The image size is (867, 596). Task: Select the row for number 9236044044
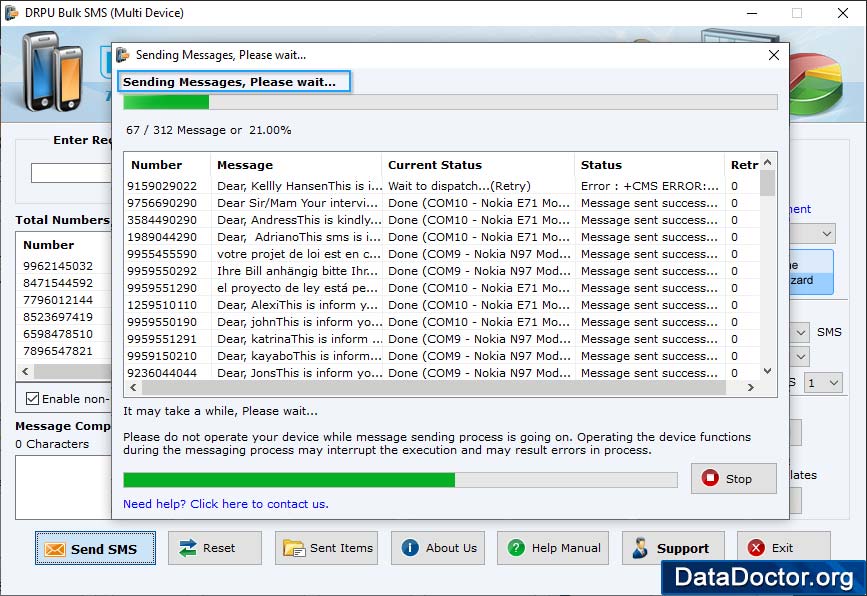tap(442, 373)
